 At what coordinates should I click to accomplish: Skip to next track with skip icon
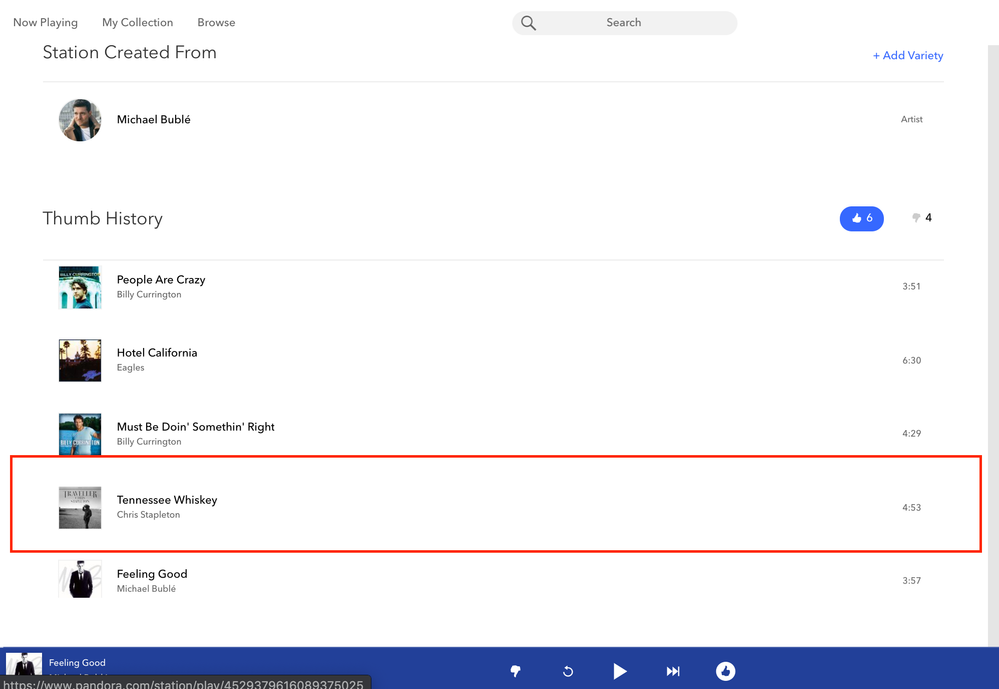tap(673, 671)
